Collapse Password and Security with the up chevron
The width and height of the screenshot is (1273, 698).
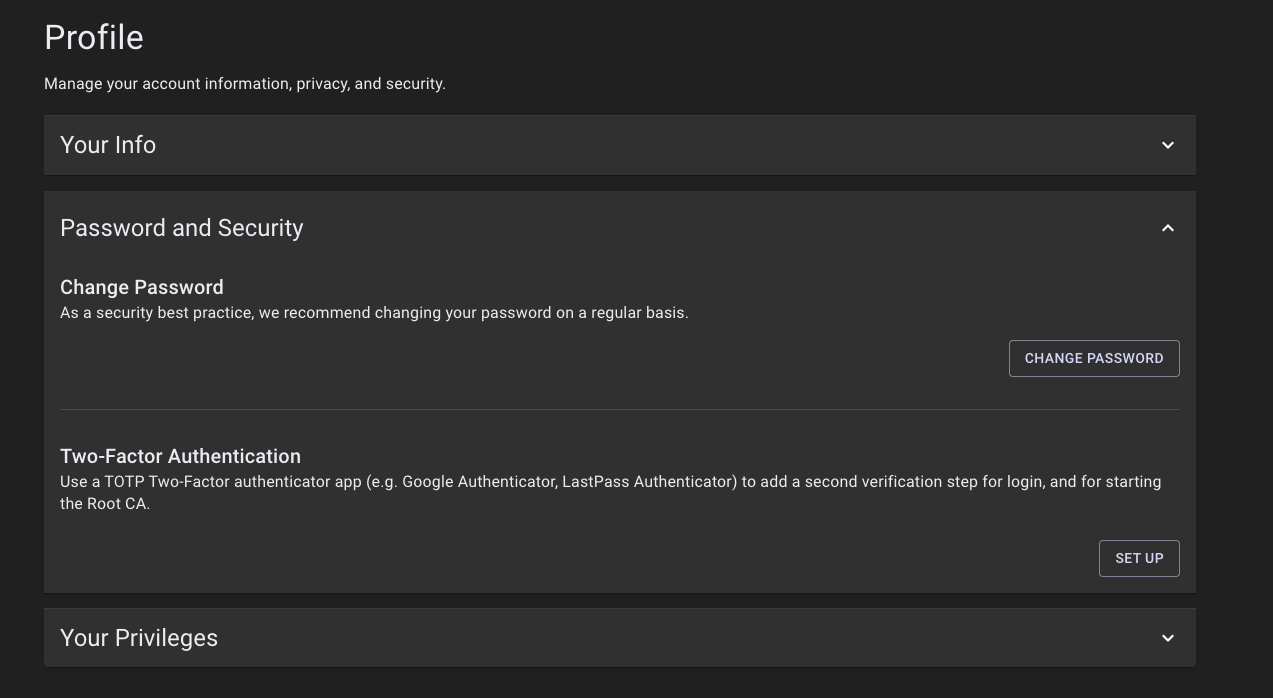1167,228
